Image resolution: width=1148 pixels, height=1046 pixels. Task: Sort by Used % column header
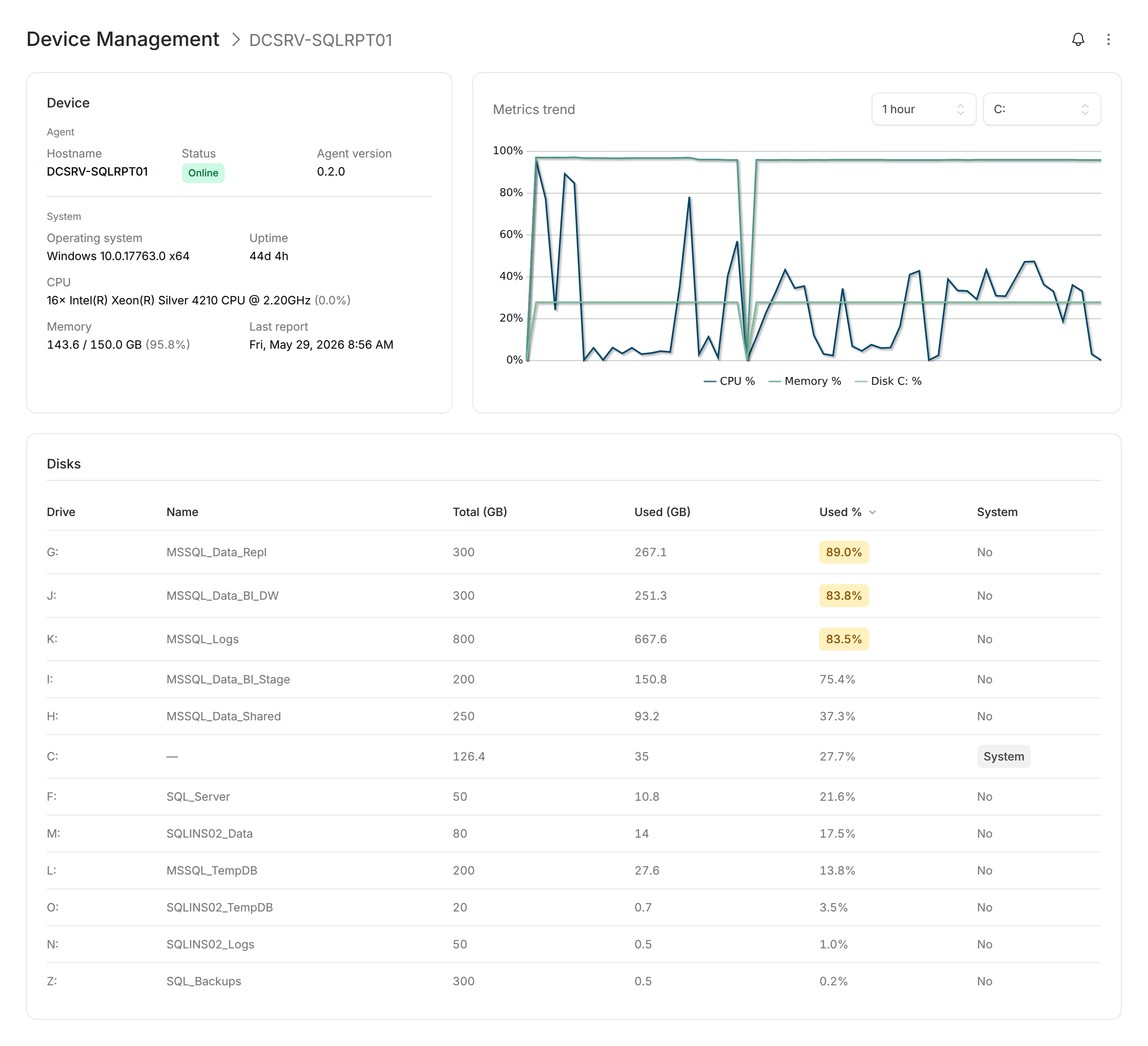tap(840, 512)
